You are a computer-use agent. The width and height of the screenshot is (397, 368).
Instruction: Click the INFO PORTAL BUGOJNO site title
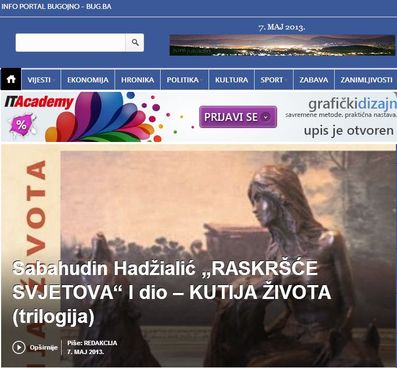pyautogui.click(x=56, y=6)
